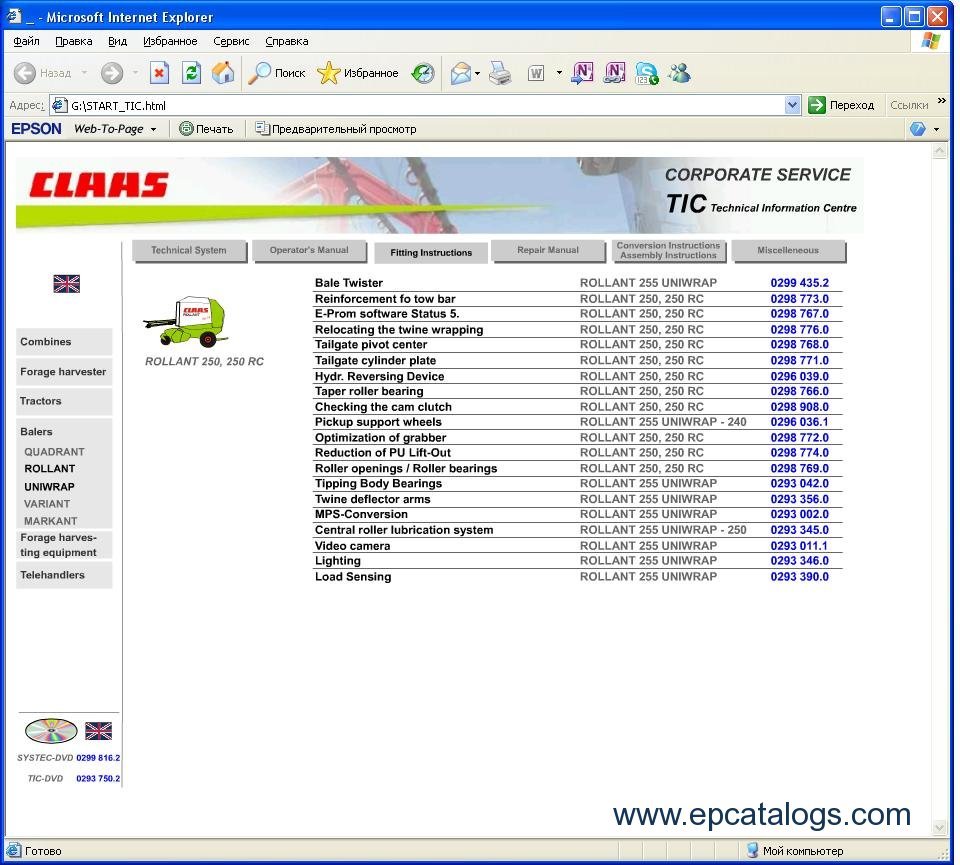Open the VARIANT baler submenu item
The height and width of the screenshot is (865, 960).
pos(47,504)
